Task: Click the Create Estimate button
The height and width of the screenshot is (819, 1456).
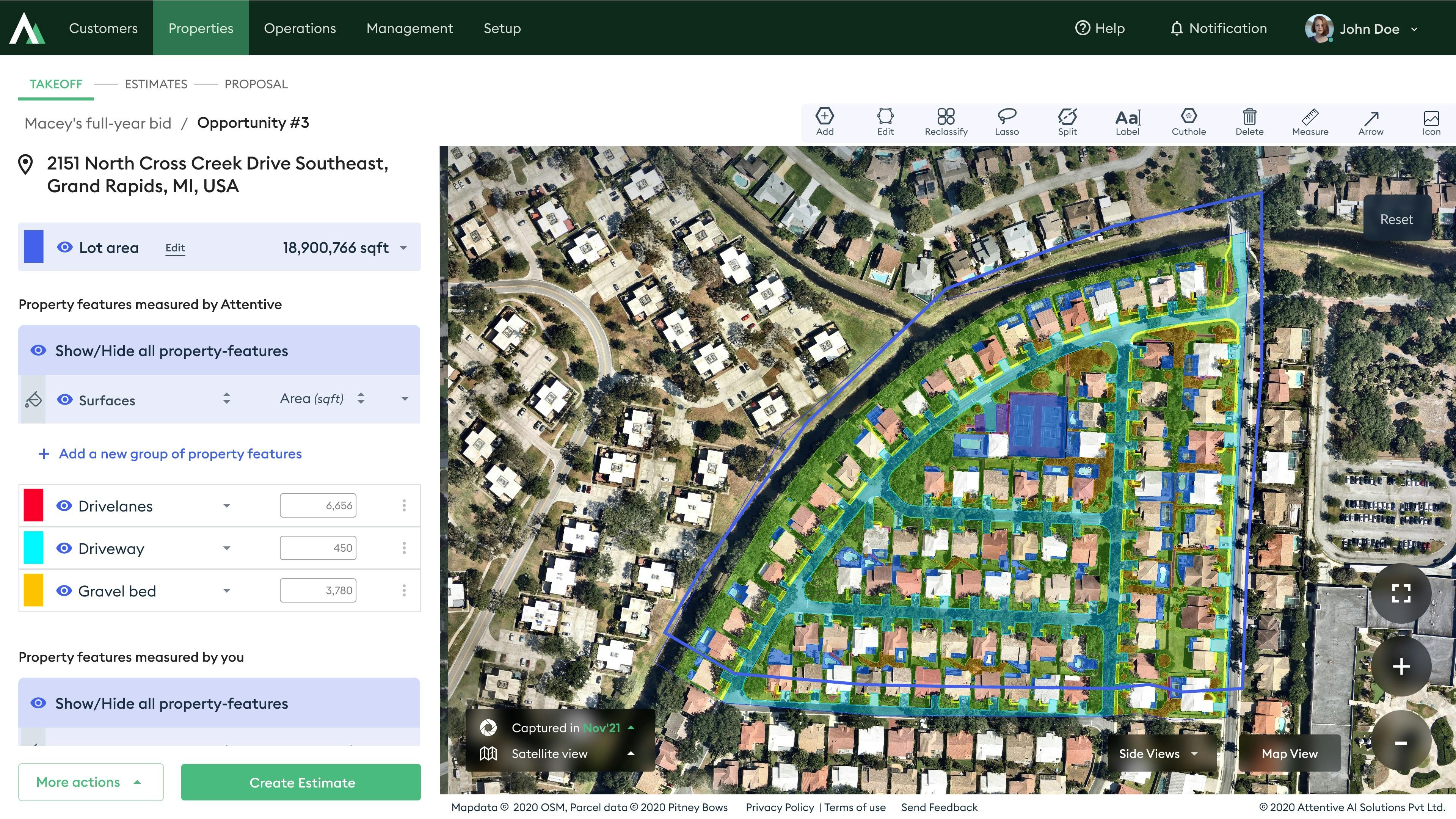Action: [x=301, y=782]
